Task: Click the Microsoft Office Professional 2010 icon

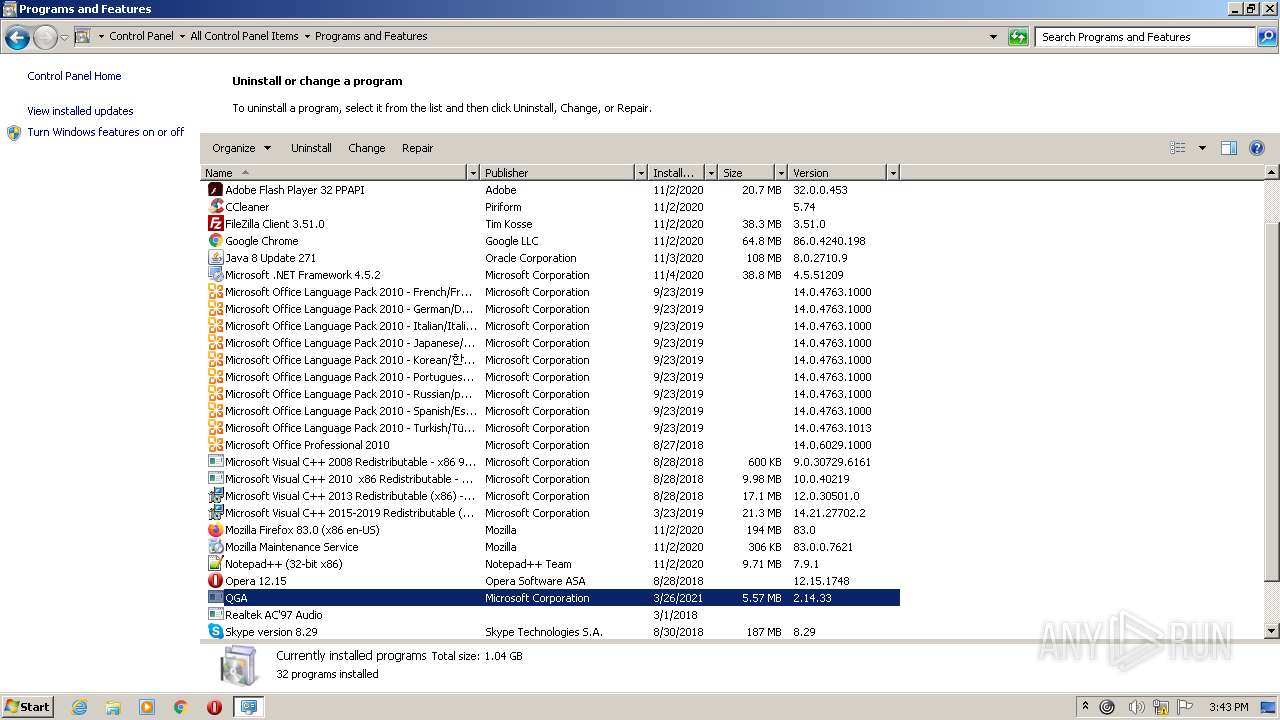Action: coord(215,445)
